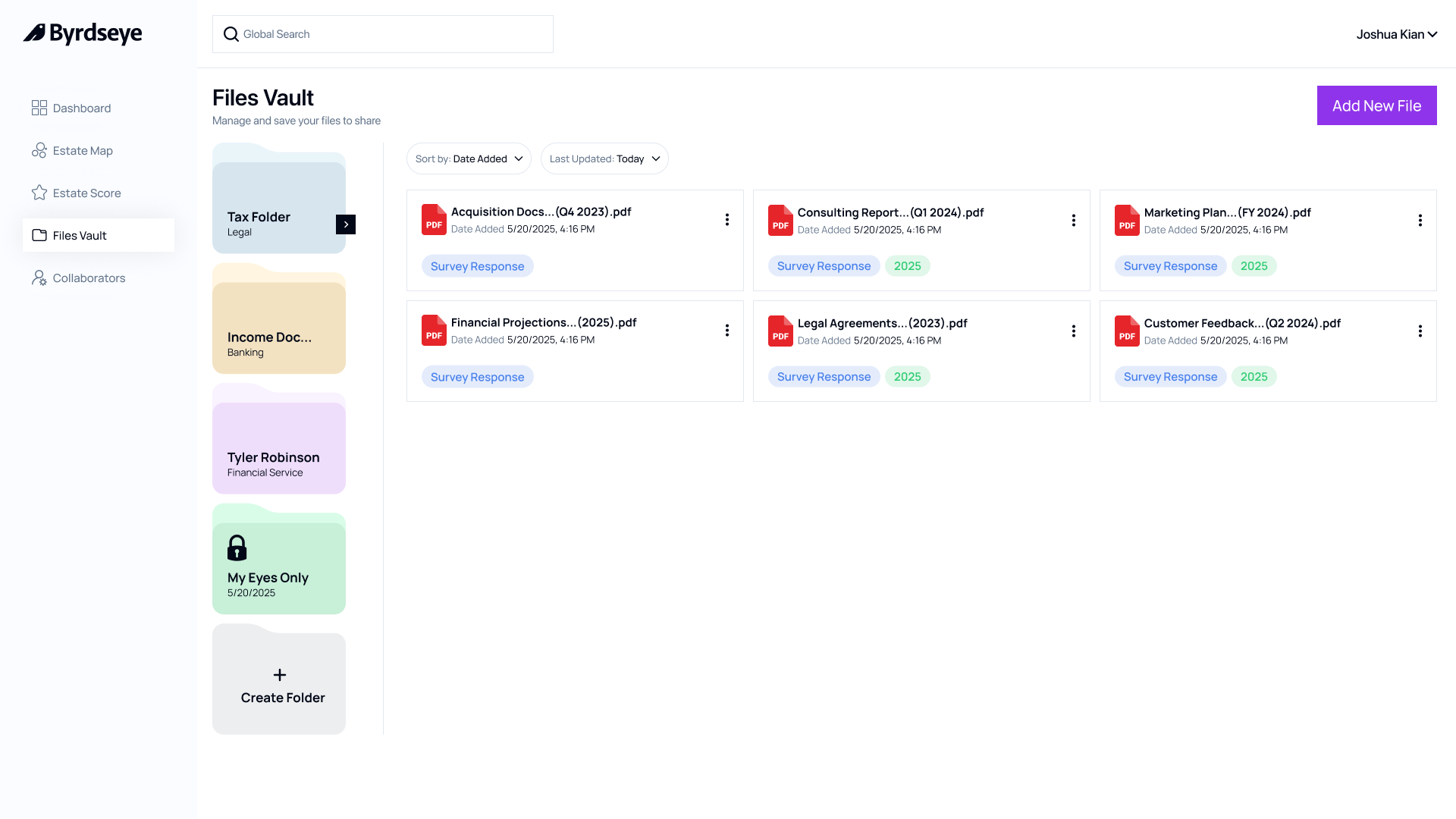The width and height of the screenshot is (1456, 819).
Task: Click three-dot menu on Marketing Plan file
Action: [1420, 221]
